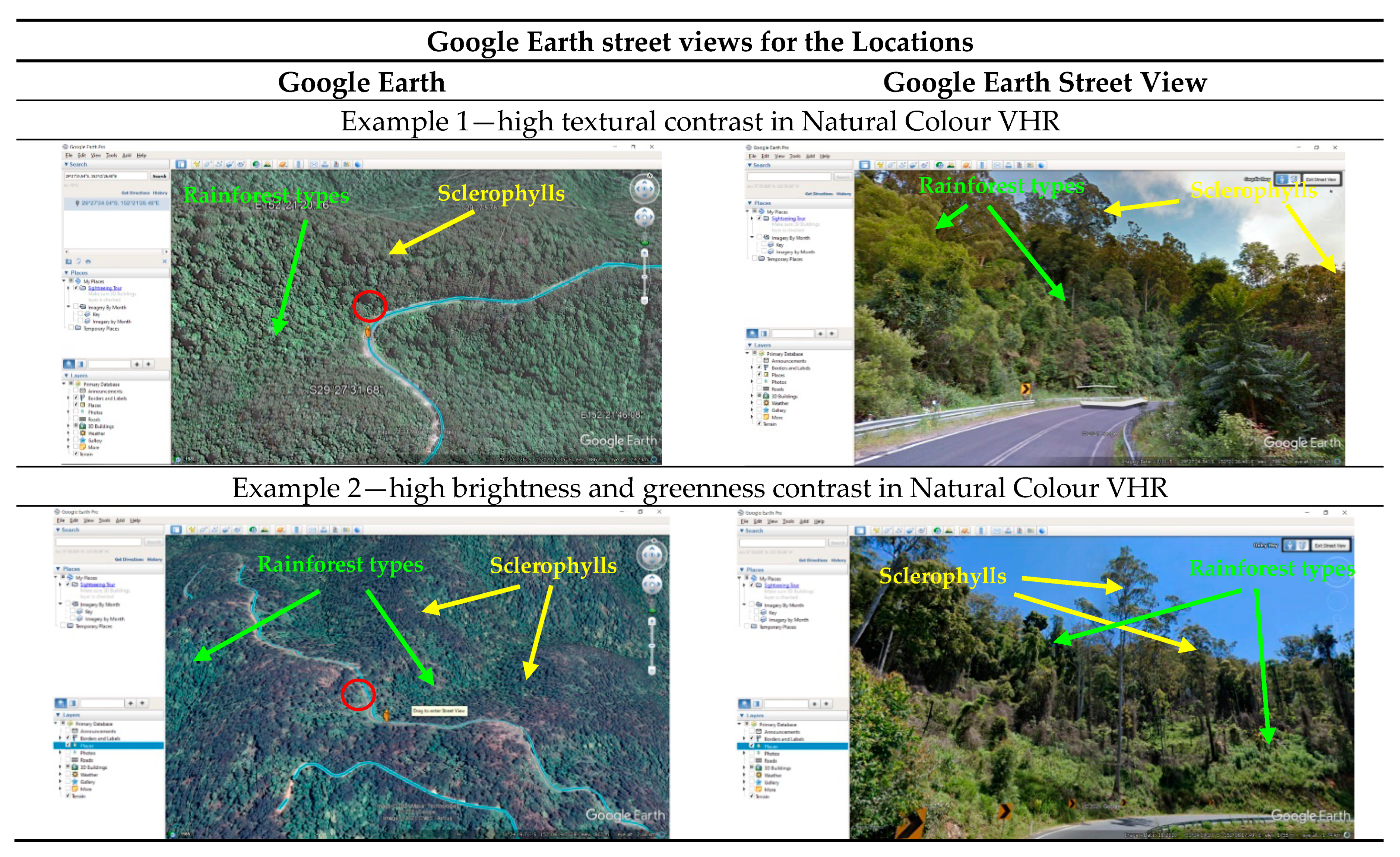Click the Print toolbar icon
This screenshot has height=857, width=1400.
325,165
